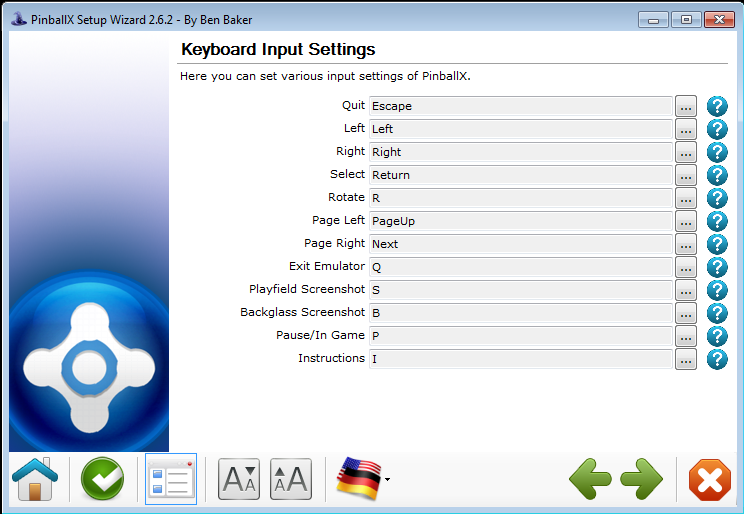
Task: Open help for the Exit Emulator setting
Action: point(717,267)
